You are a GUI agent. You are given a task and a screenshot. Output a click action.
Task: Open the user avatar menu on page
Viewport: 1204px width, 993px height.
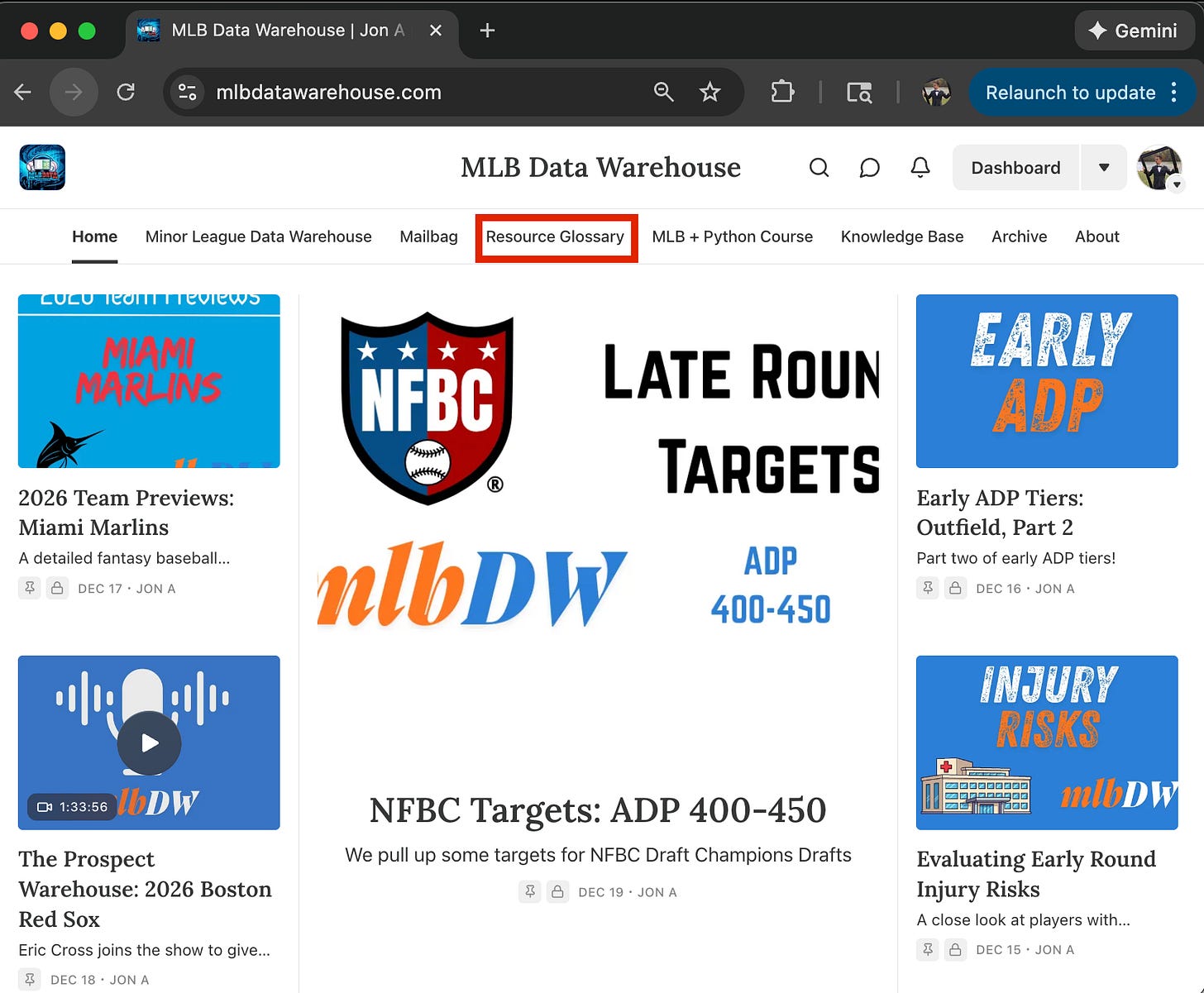[x=1159, y=168]
